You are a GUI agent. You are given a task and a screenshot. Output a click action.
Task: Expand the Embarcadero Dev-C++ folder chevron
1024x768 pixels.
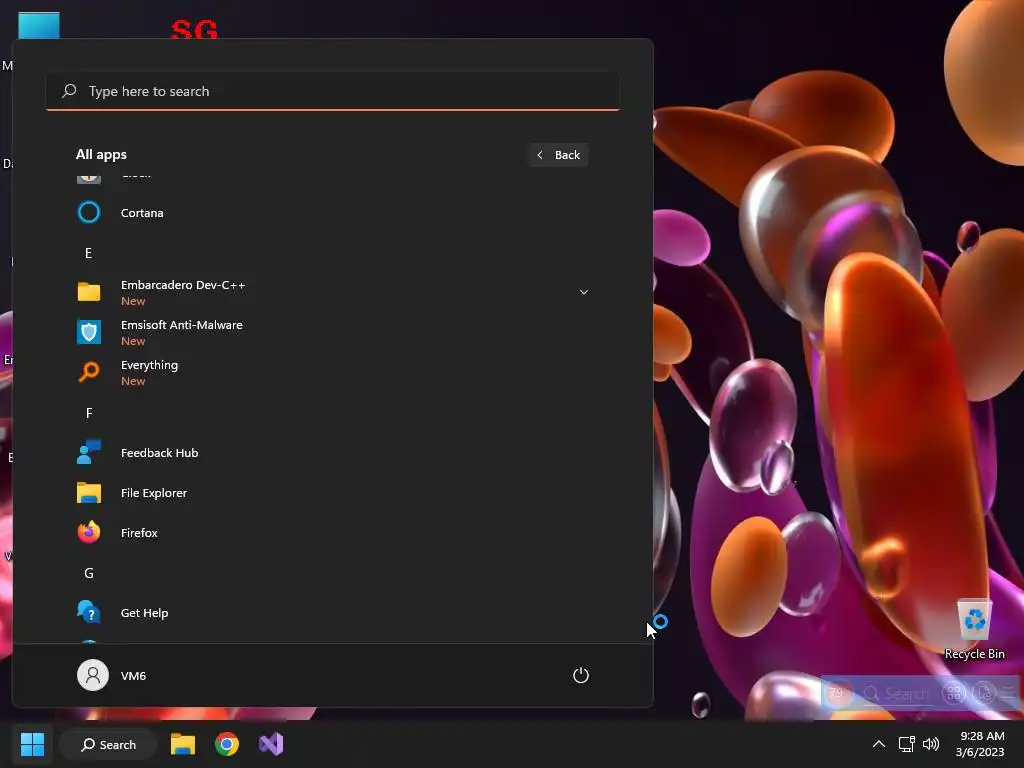click(584, 292)
